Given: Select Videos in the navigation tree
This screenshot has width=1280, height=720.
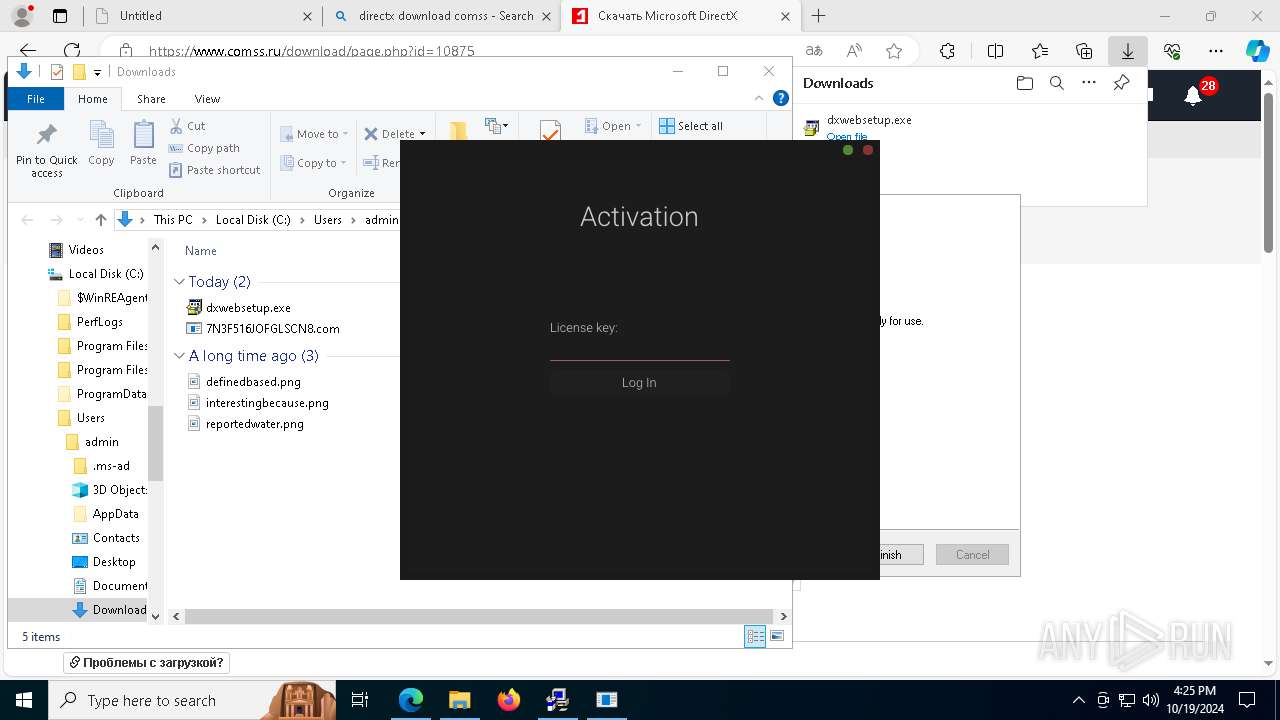Looking at the screenshot, I should coord(85,250).
